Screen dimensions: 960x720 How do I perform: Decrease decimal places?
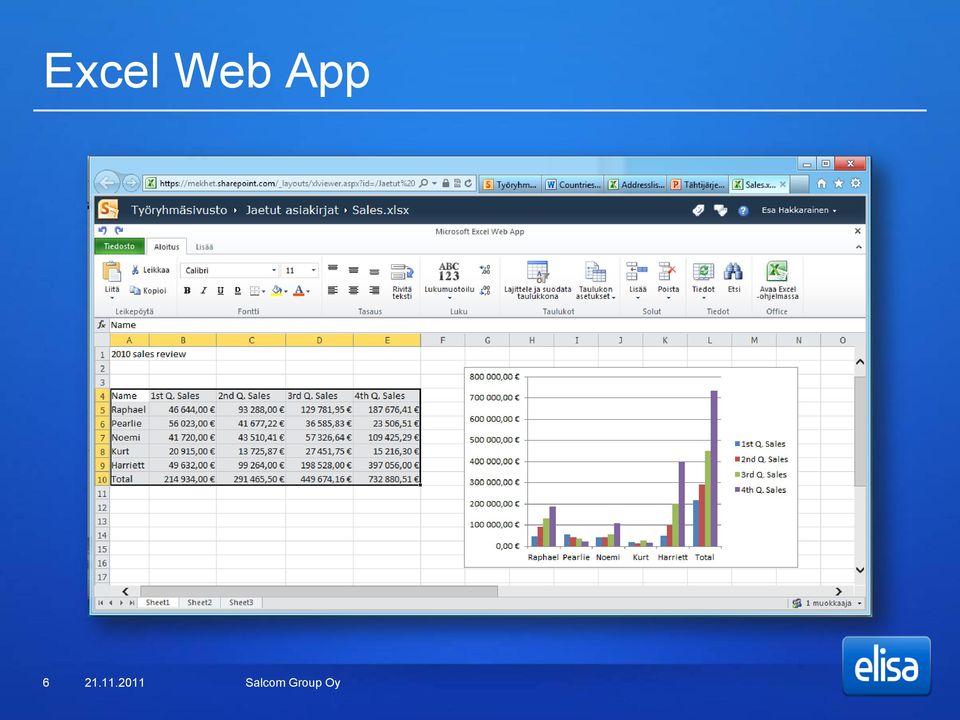tap(486, 290)
